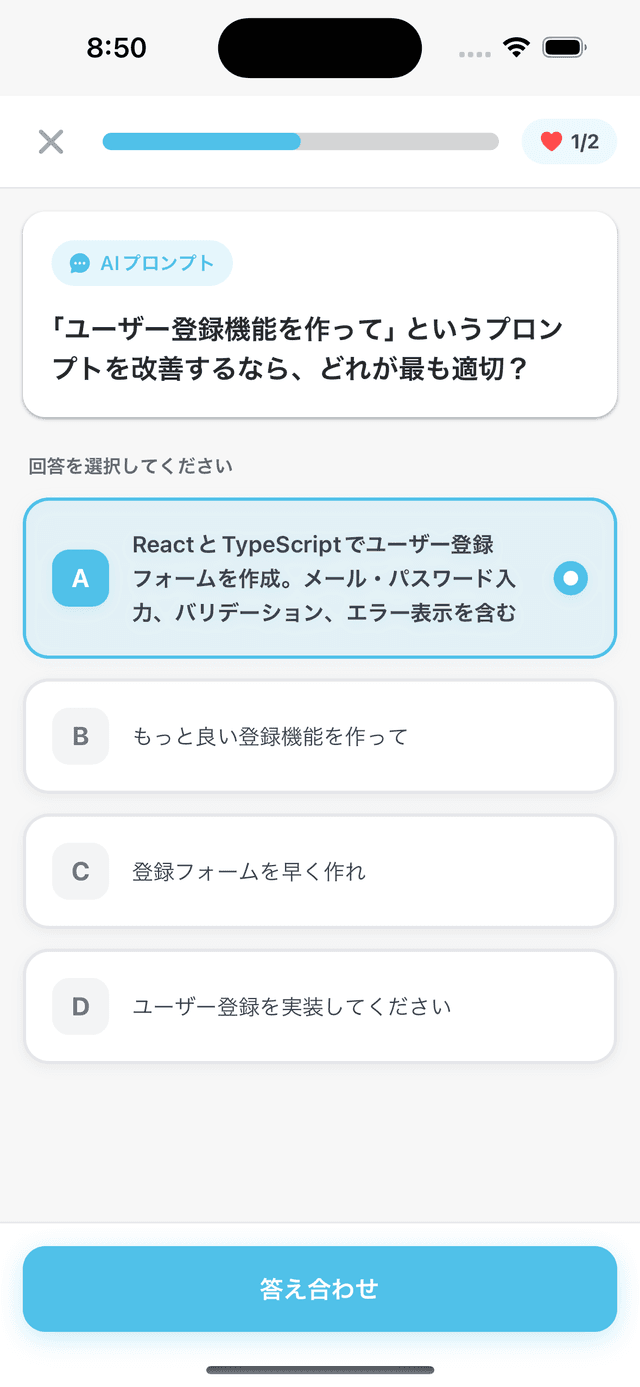Tap the clock showing 8:50

point(117,46)
